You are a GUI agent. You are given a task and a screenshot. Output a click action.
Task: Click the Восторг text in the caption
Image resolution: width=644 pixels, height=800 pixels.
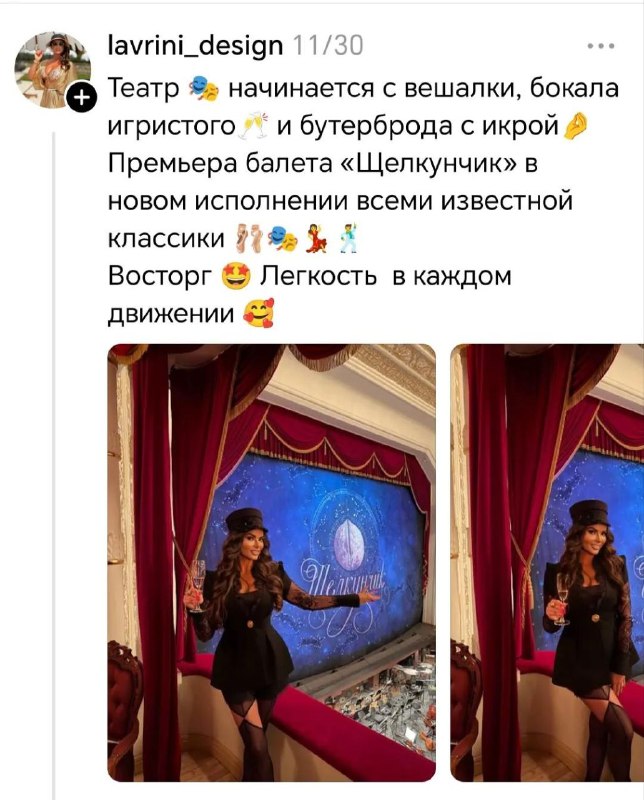click(160, 277)
